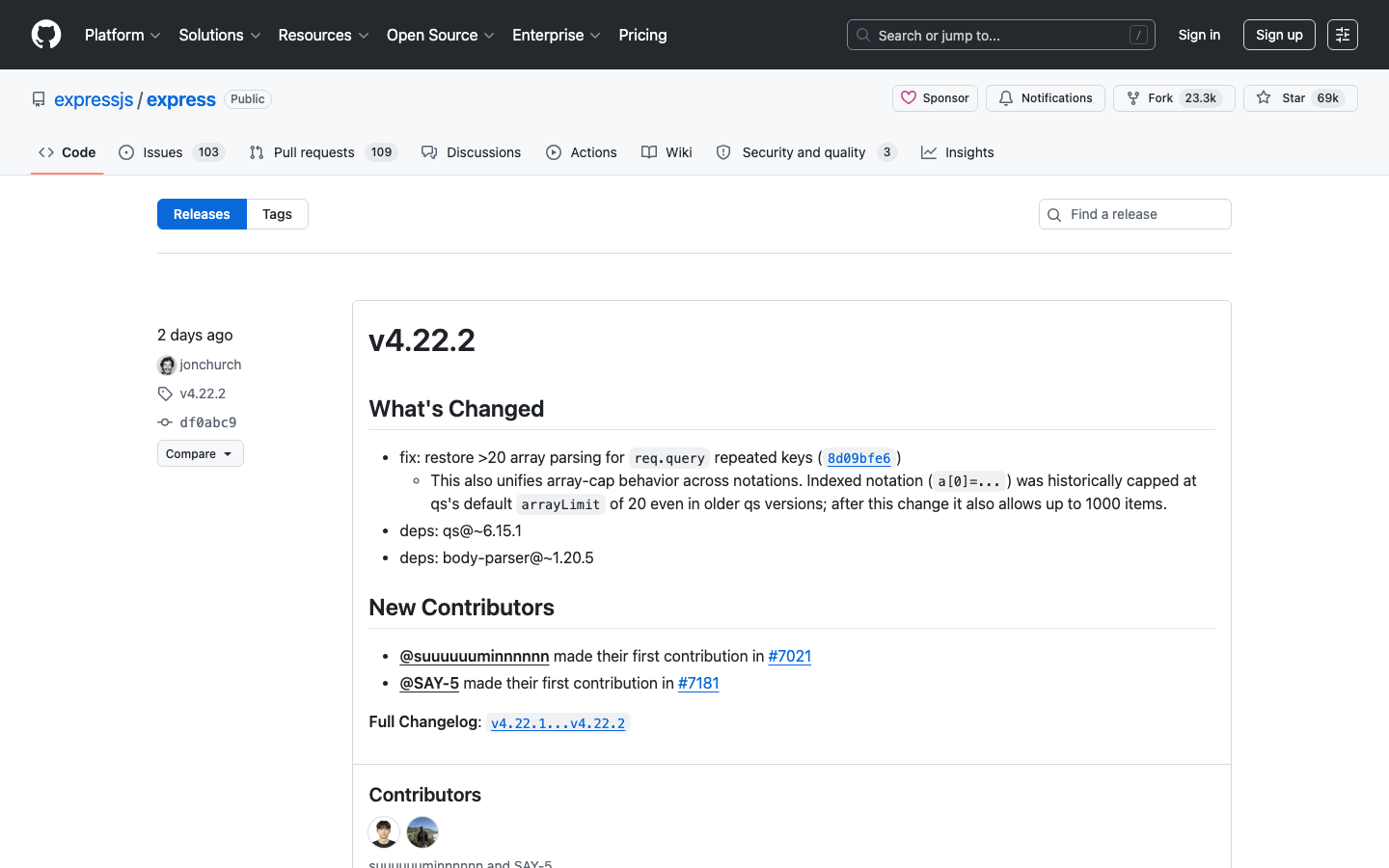Switch to the Issues tab

[172, 152]
